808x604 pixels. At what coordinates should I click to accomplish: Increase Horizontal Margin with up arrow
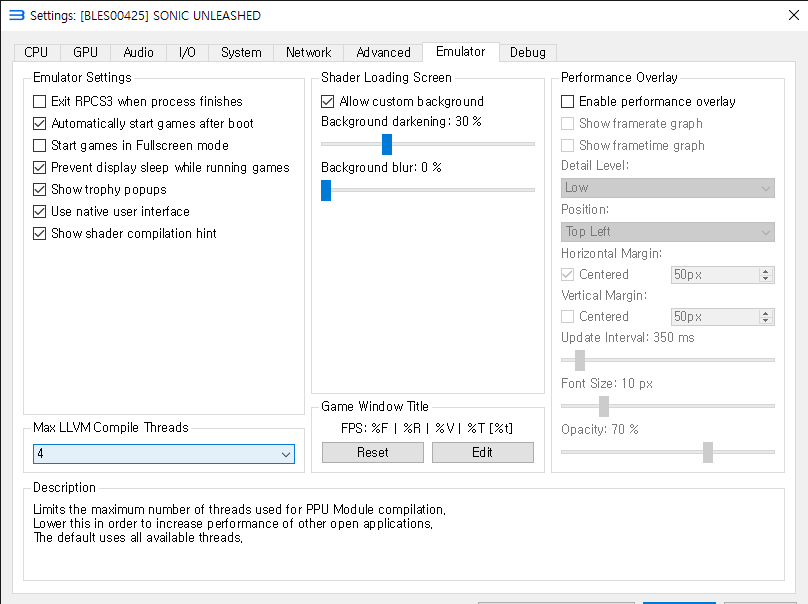[766, 271]
